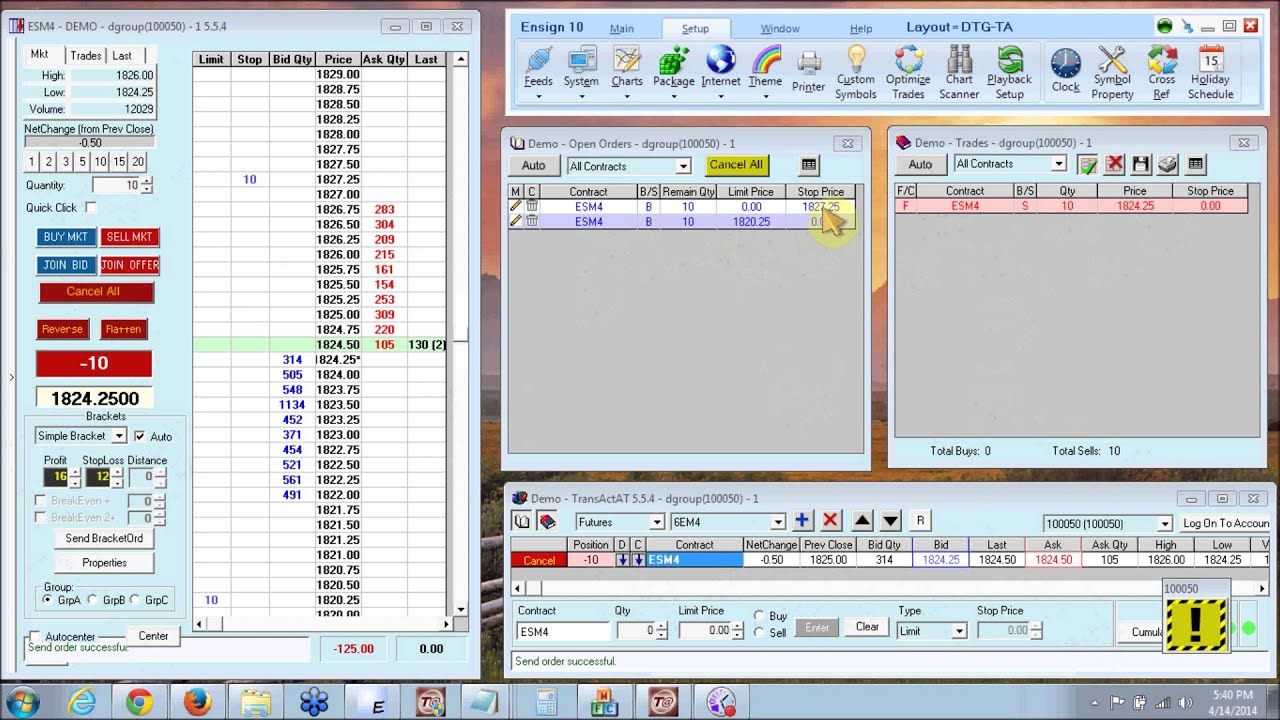This screenshot has height=720, width=1280.
Task: Click the green check icon in Trades window
Action: (x=1088, y=165)
